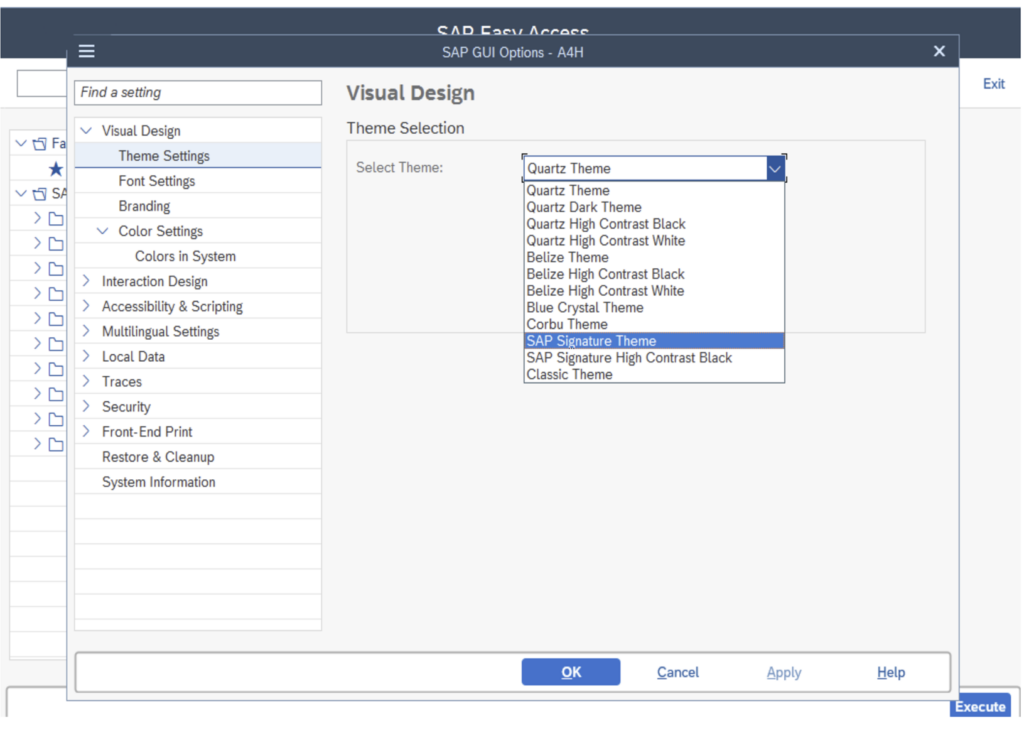Select Theme Settings in the settings tree
Viewport: 1024px width, 743px height.
tap(198, 156)
